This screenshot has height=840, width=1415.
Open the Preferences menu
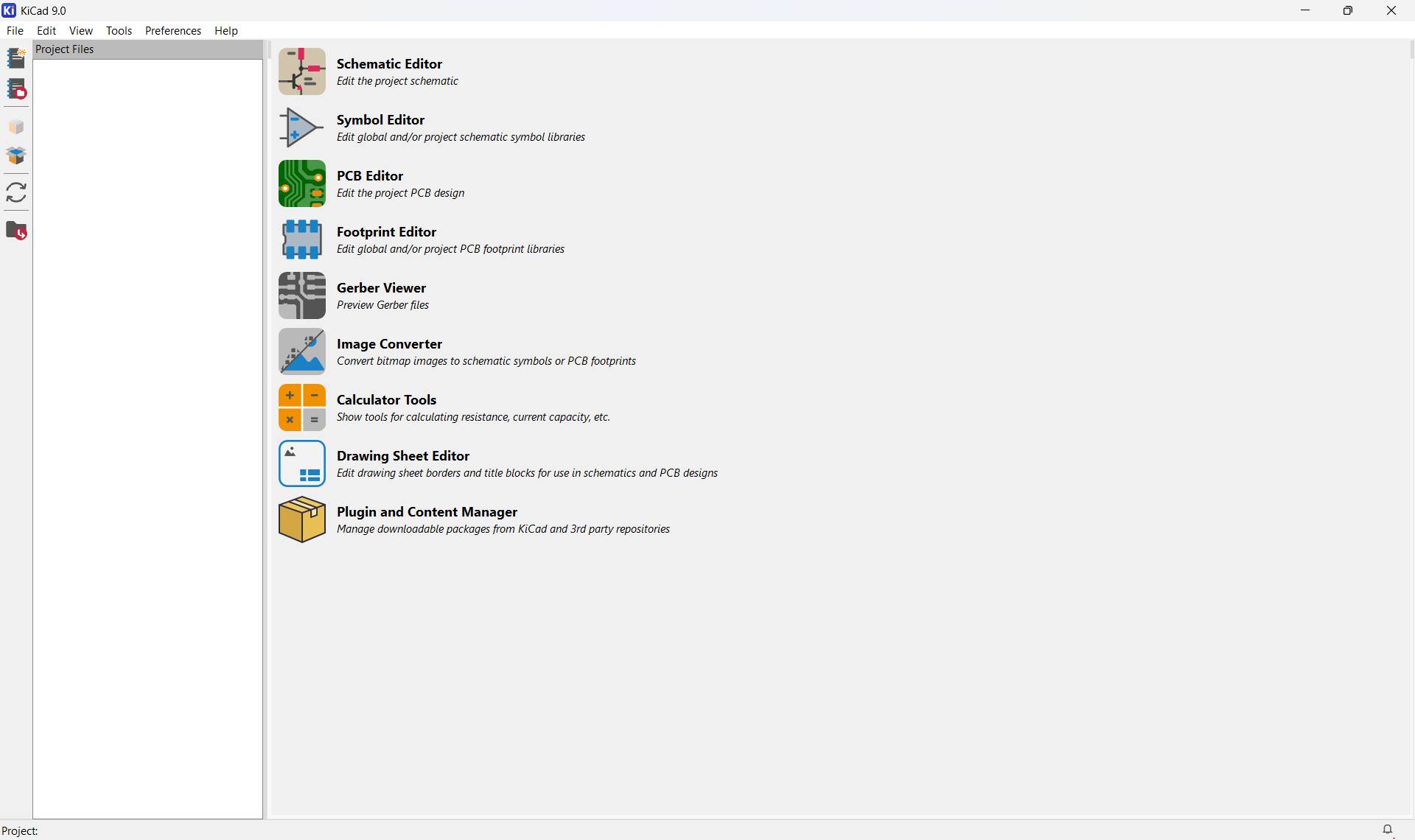tap(172, 31)
